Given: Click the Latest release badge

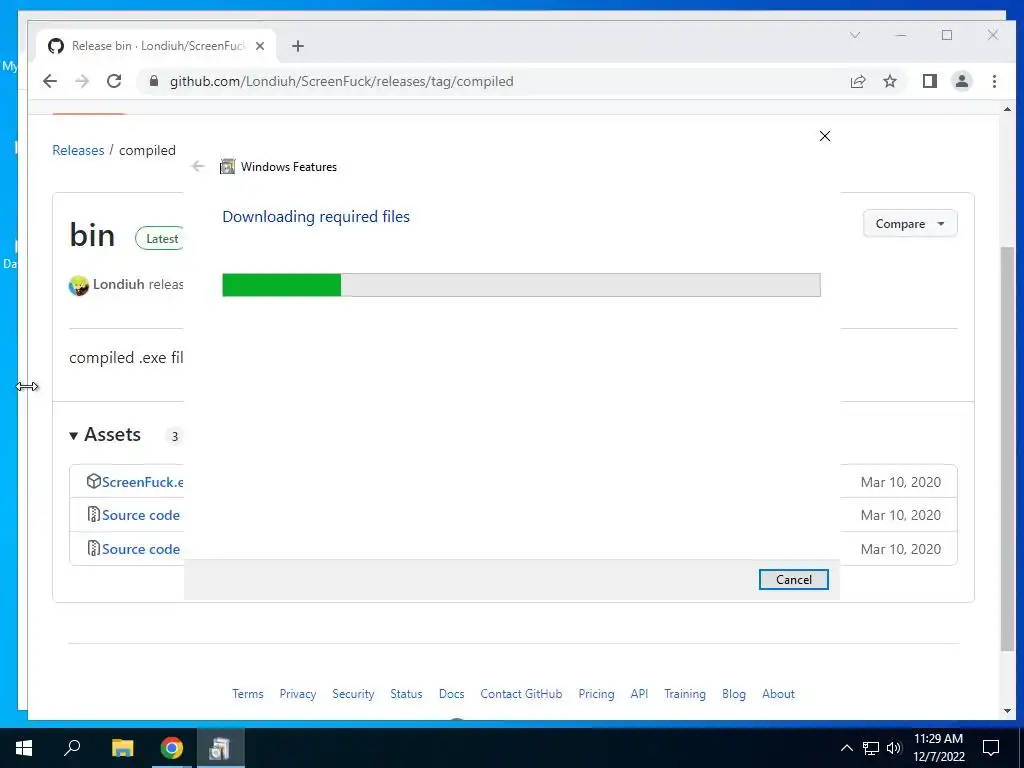Looking at the screenshot, I should pyautogui.click(x=161, y=238).
